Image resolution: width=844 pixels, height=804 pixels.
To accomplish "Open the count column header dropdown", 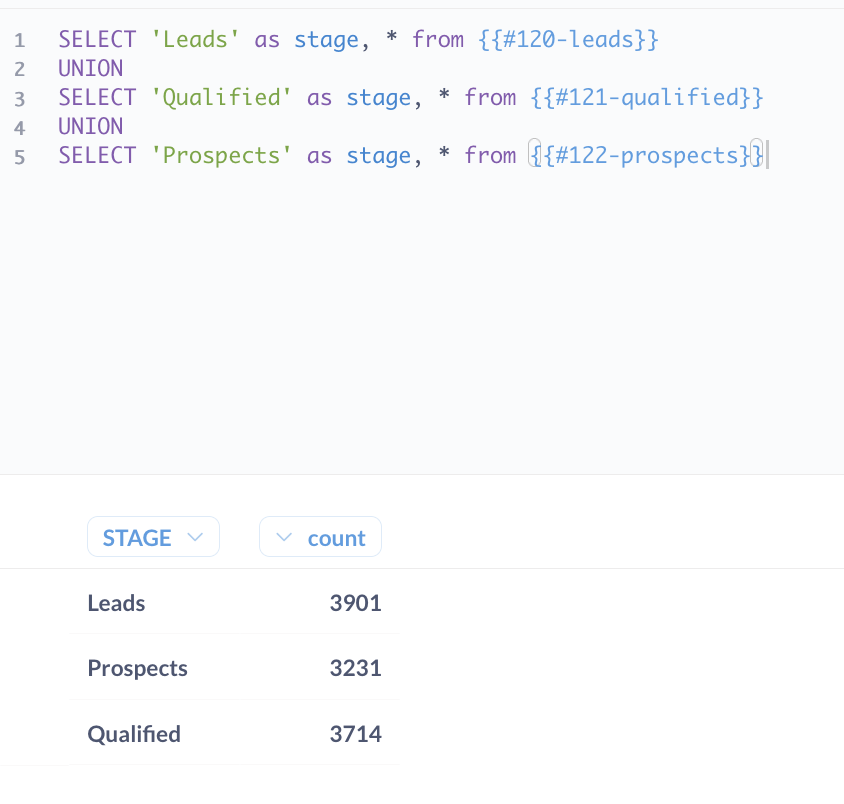I will [320, 536].
